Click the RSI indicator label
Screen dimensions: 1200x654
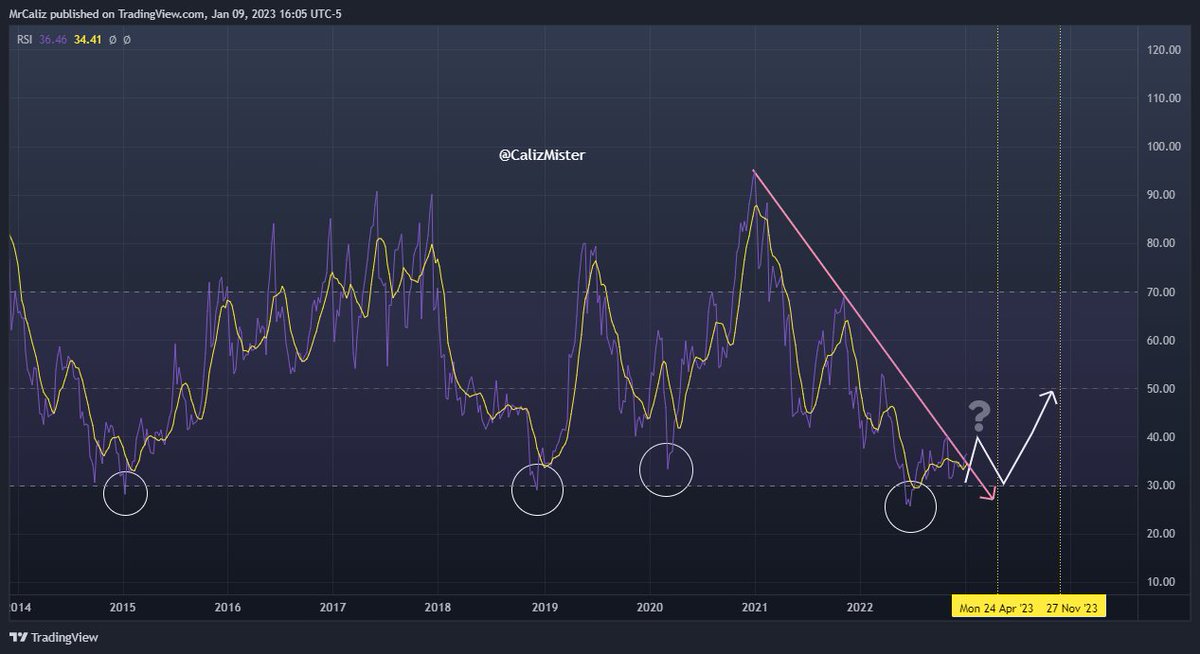pos(22,39)
